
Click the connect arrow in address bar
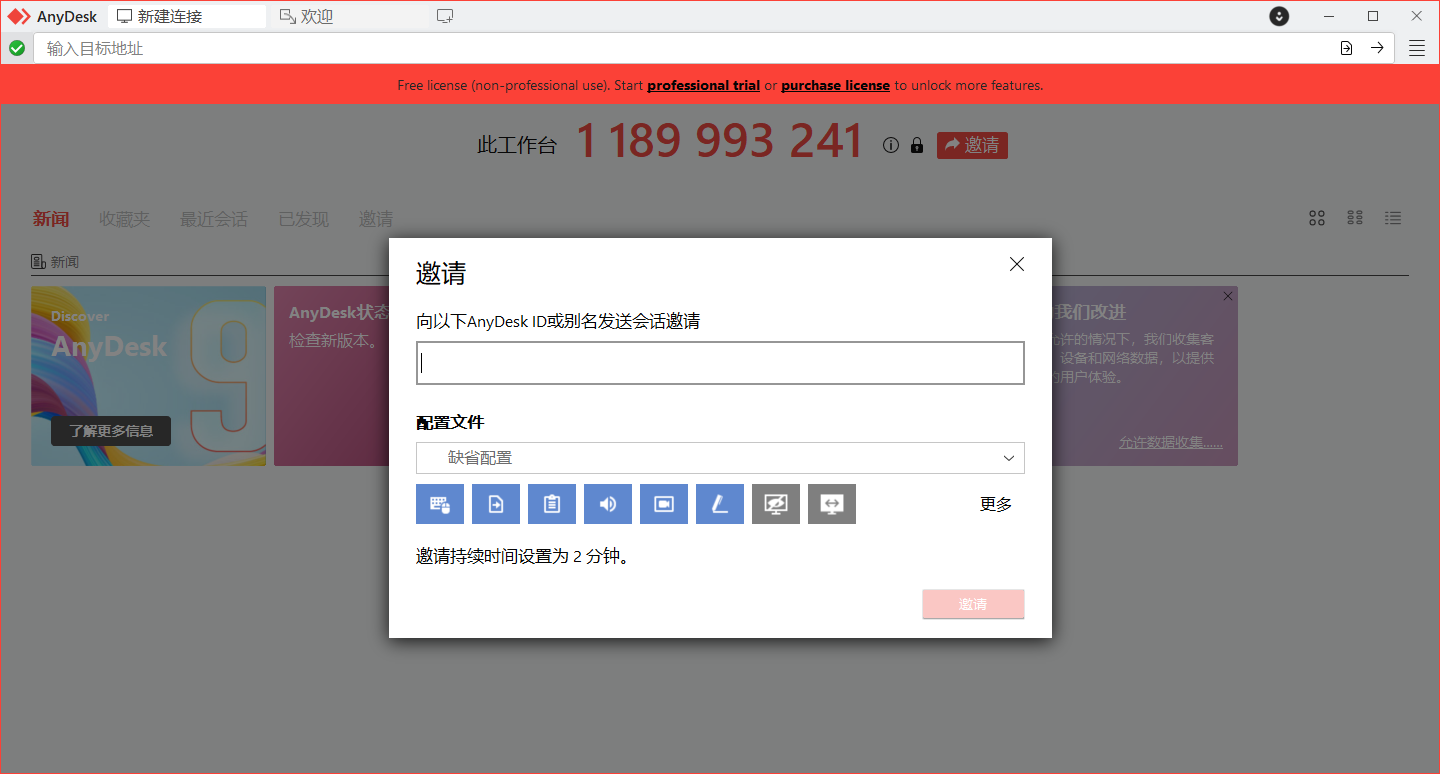click(1377, 48)
